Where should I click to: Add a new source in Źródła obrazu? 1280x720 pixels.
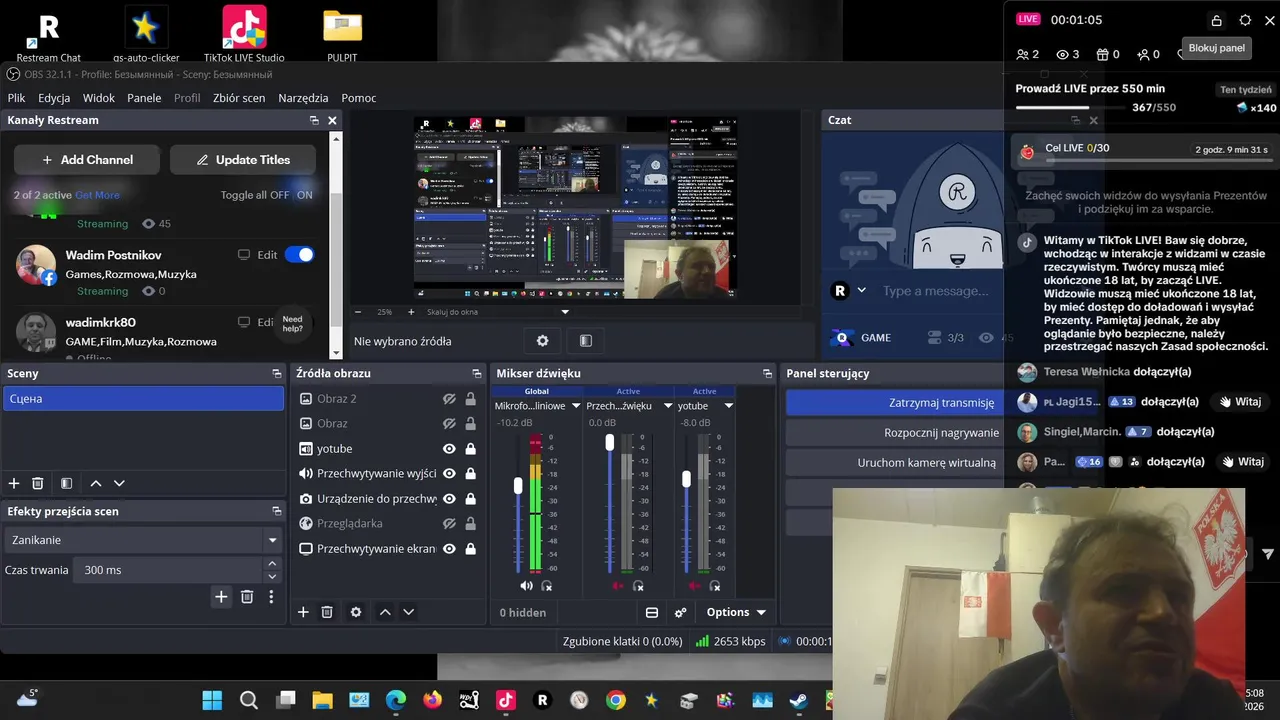303,612
